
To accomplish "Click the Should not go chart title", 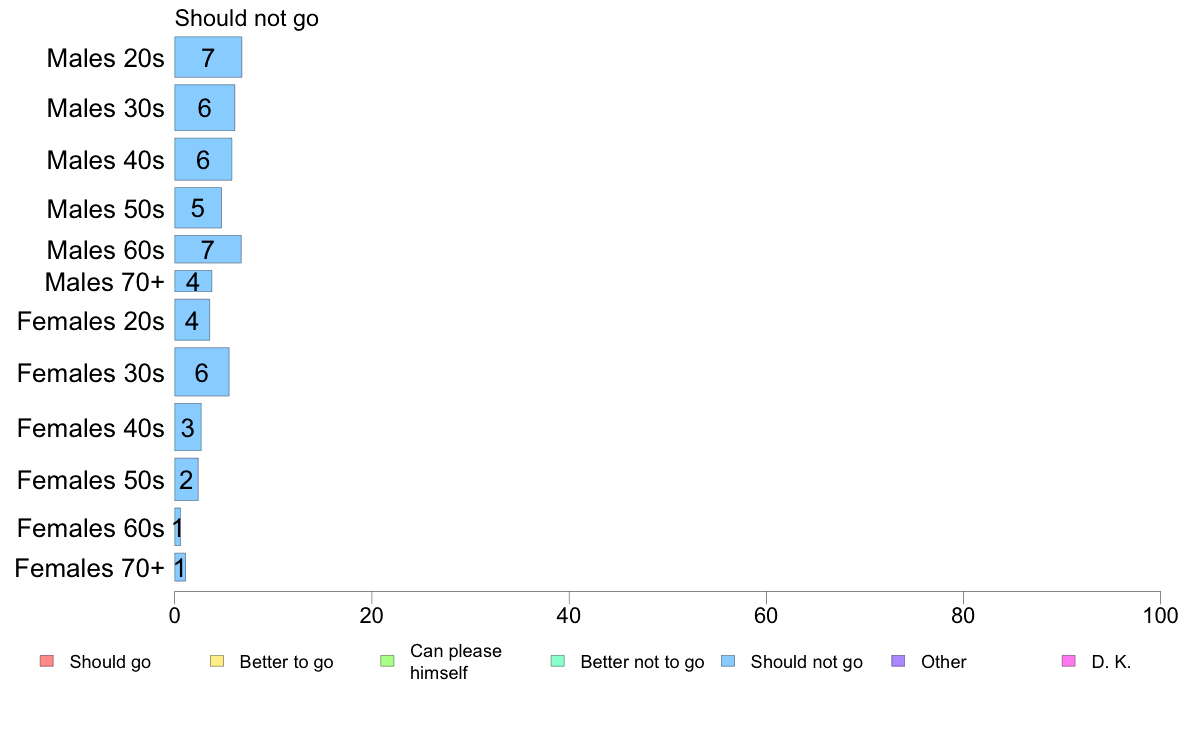I will (246, 18).
